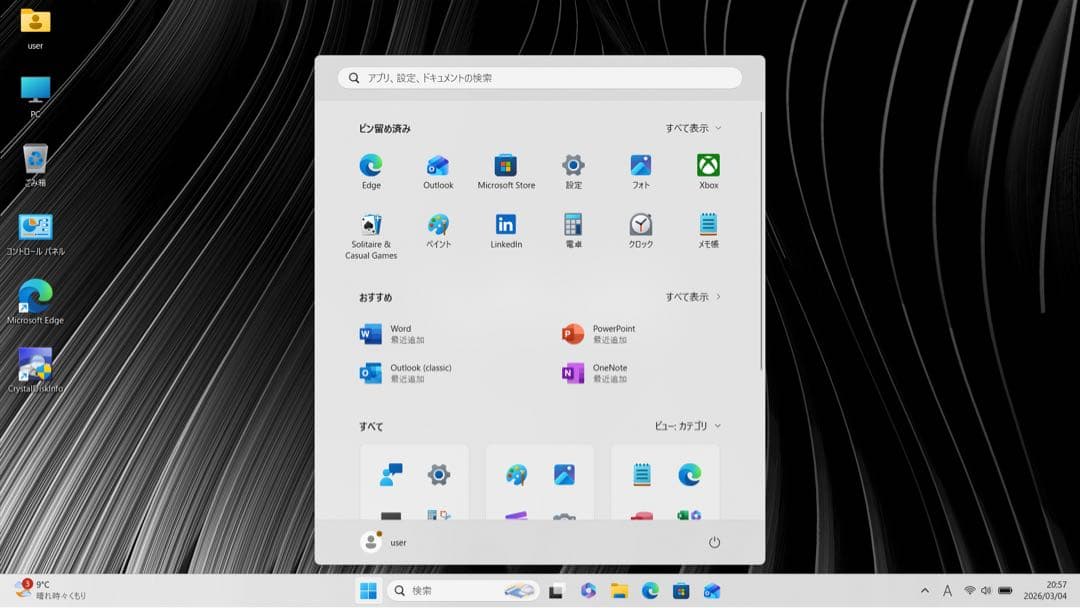
Task: Open Edge icon in すべて category tile
Action: (x=689, y=475)
